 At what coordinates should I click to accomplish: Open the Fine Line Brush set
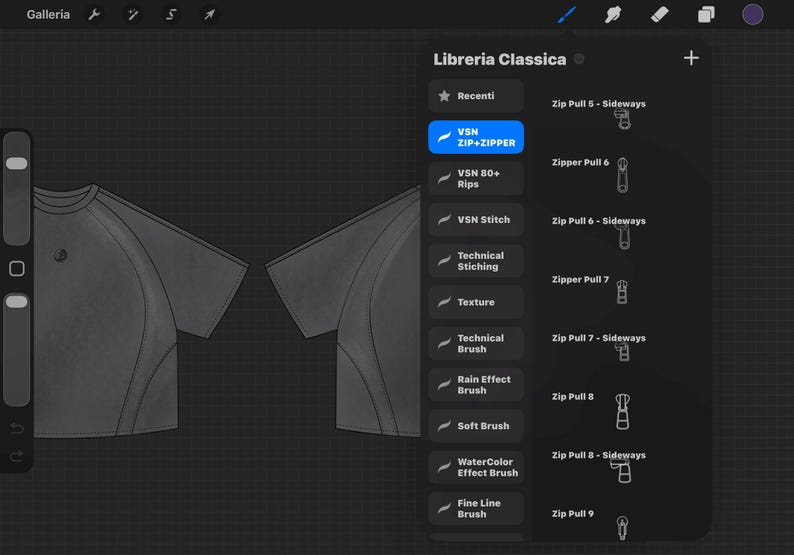[476, 508]
